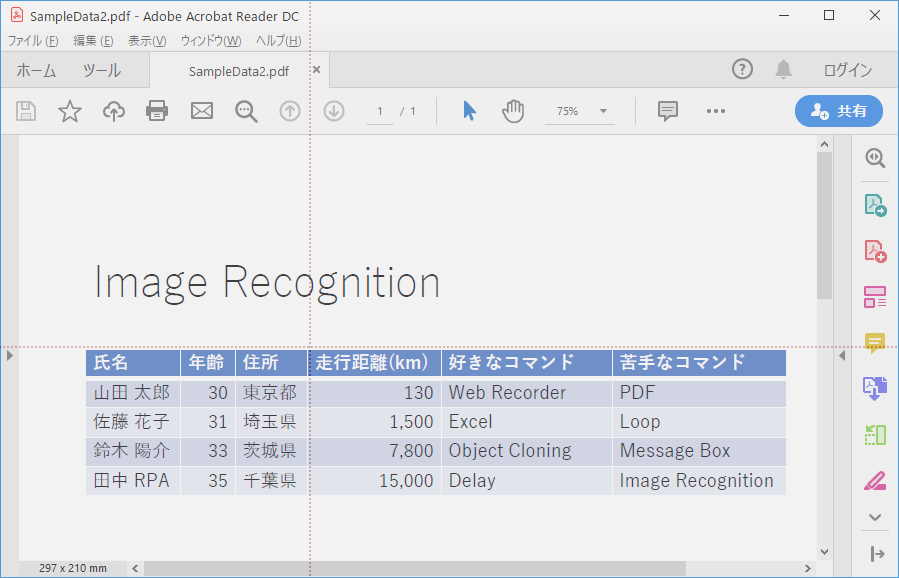Add the file to starred favorites
The image size is (899, 578).
(x=70, y=111)
